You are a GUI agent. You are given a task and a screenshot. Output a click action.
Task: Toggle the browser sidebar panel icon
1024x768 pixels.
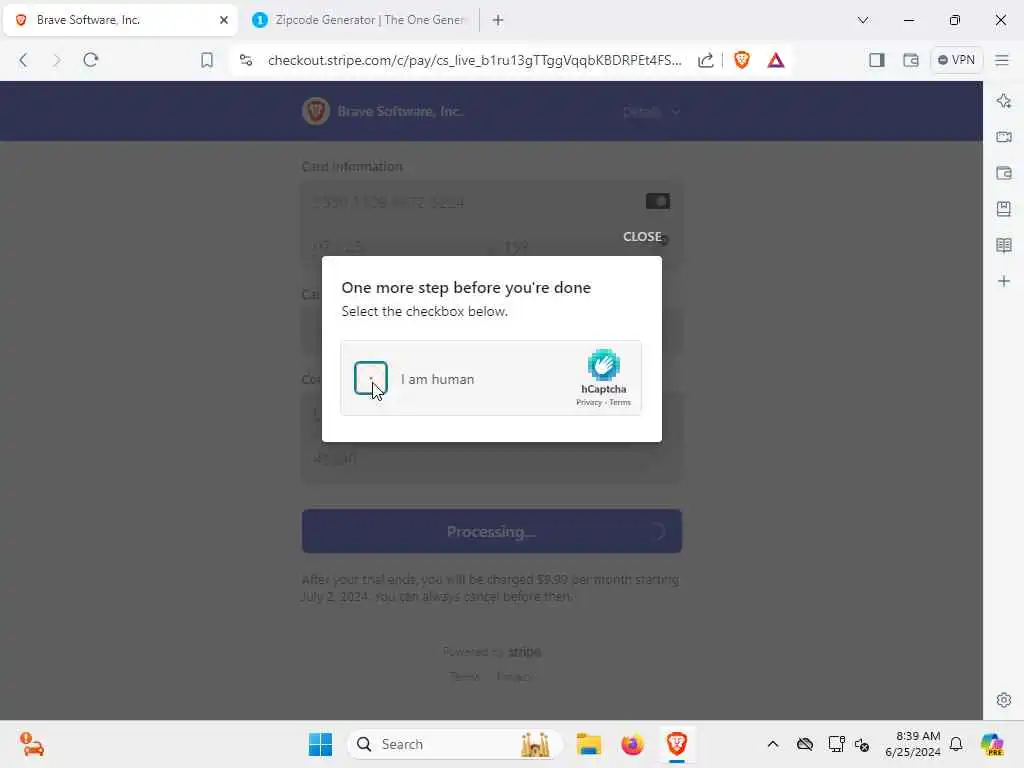tap(876, 60)
